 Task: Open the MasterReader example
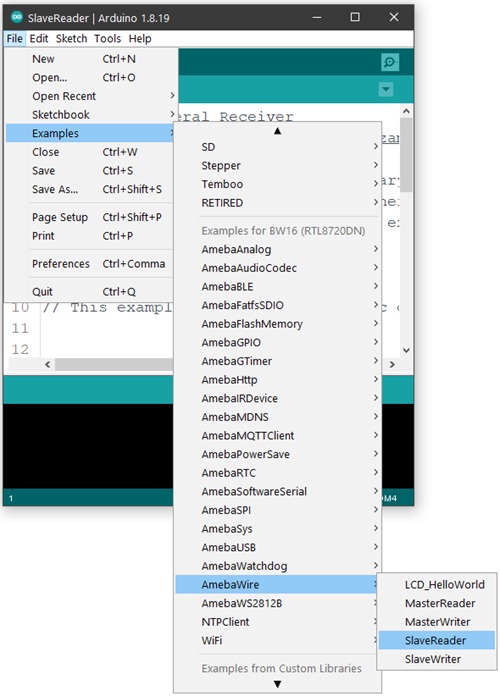(x=437, y=603)
